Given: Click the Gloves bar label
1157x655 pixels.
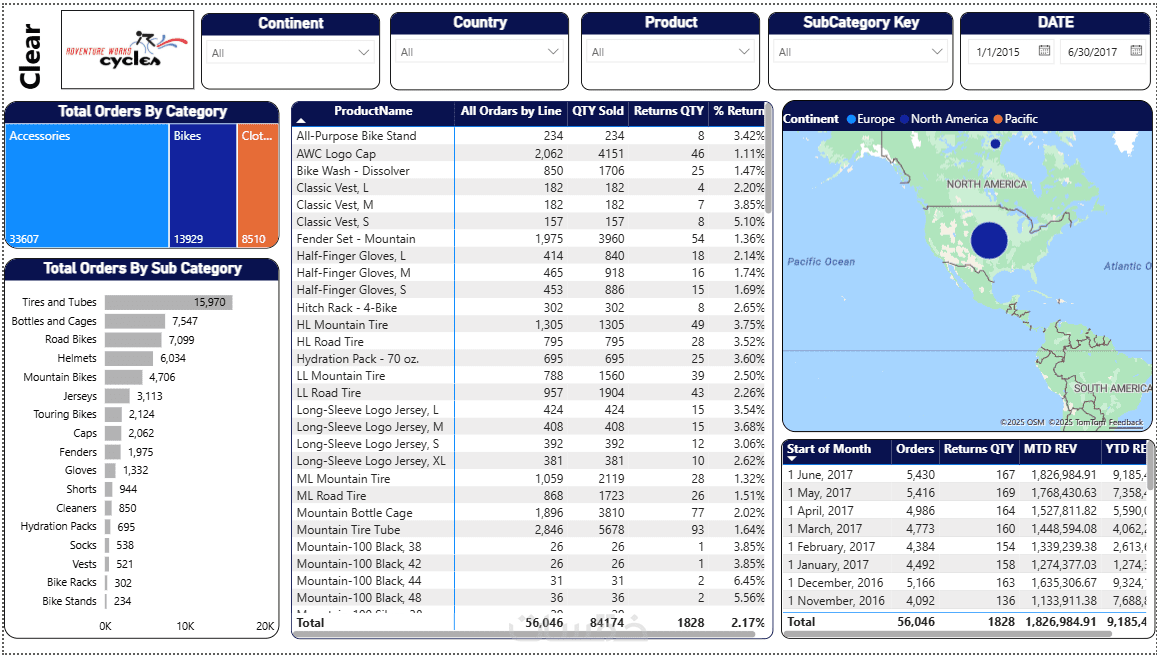Looking at the screenshot, I should tap(80, 471).
